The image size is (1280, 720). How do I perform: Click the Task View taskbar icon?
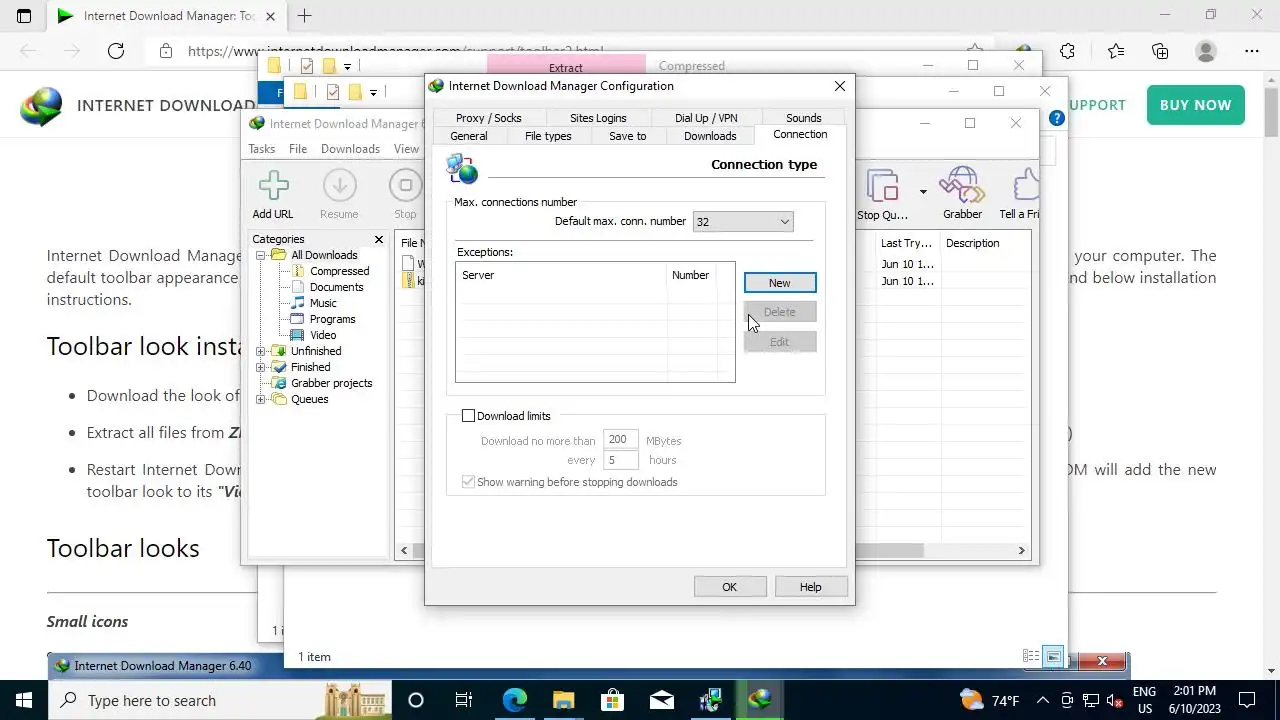(464, 700)
